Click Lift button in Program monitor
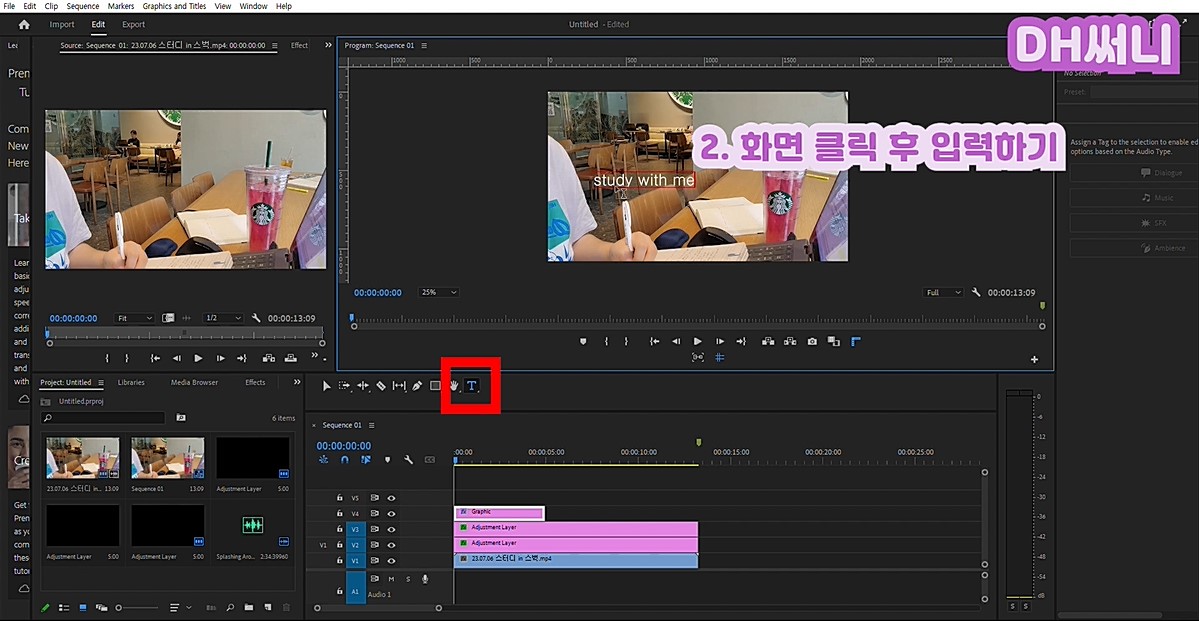 pyautogui.click(x=768, y=341)
